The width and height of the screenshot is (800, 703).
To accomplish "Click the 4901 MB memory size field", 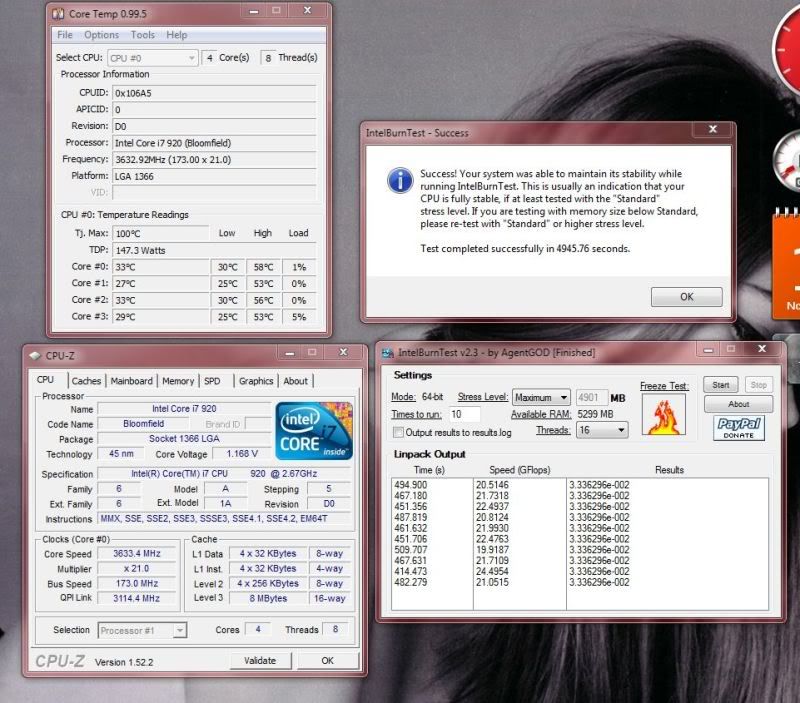I will (592, 397).
